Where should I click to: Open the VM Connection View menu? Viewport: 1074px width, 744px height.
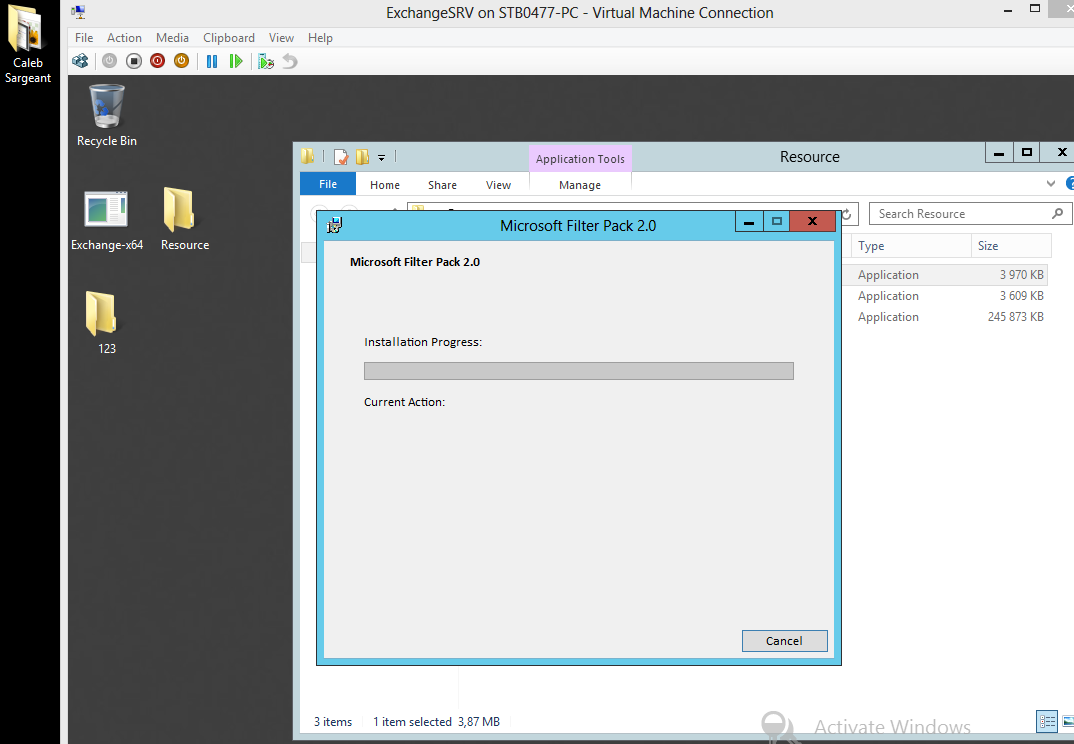point(281,38)
